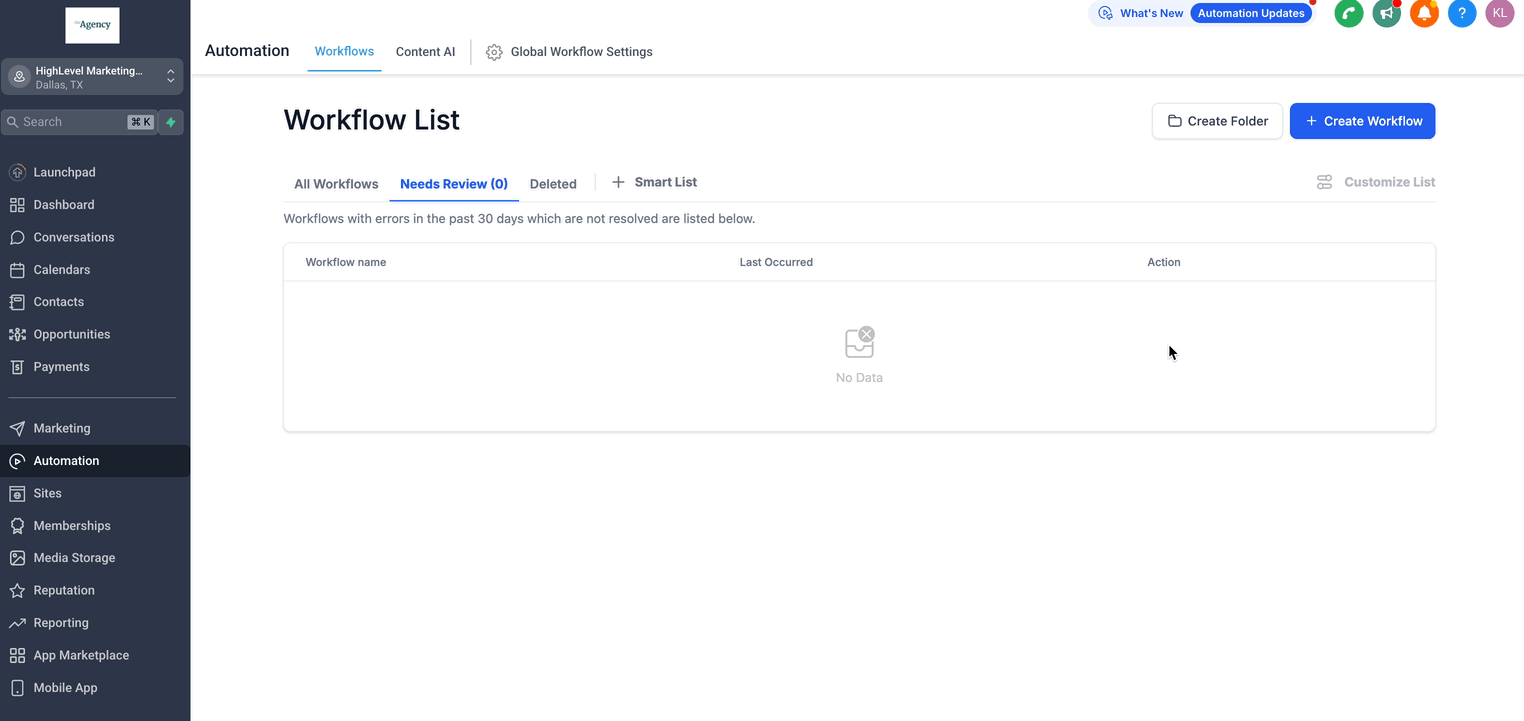The width and height of the screenshot is (1524, 721).
Task: Click the green phone dialer icon
Action: [x=1348, y=13]
